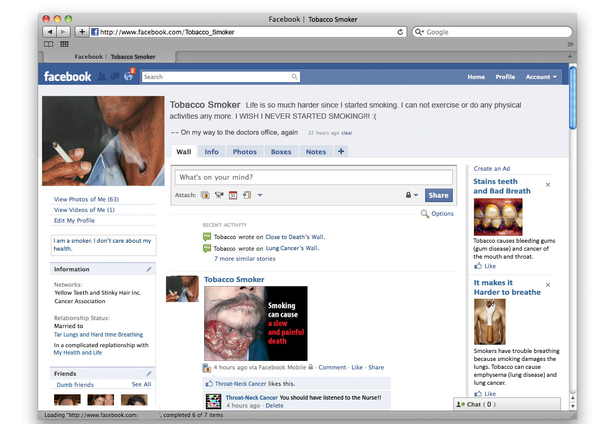The height and width of the screenshot is (424, 615).
Task: Click the facebook logo
Action: (x=67, y=76)
